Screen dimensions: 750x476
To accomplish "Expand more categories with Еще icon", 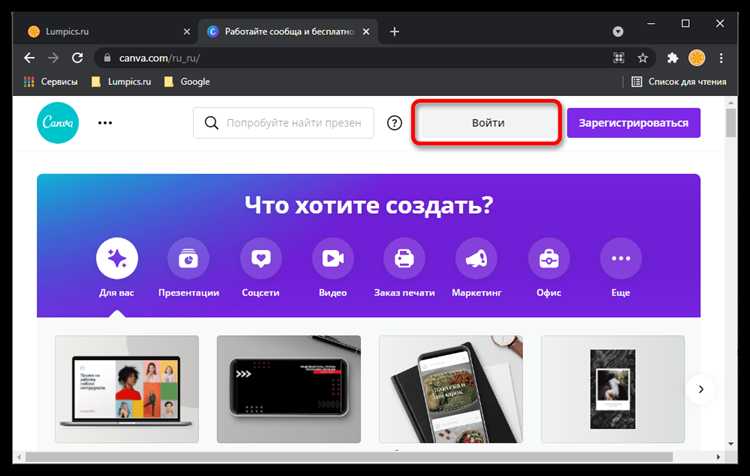I will point(620,259).
